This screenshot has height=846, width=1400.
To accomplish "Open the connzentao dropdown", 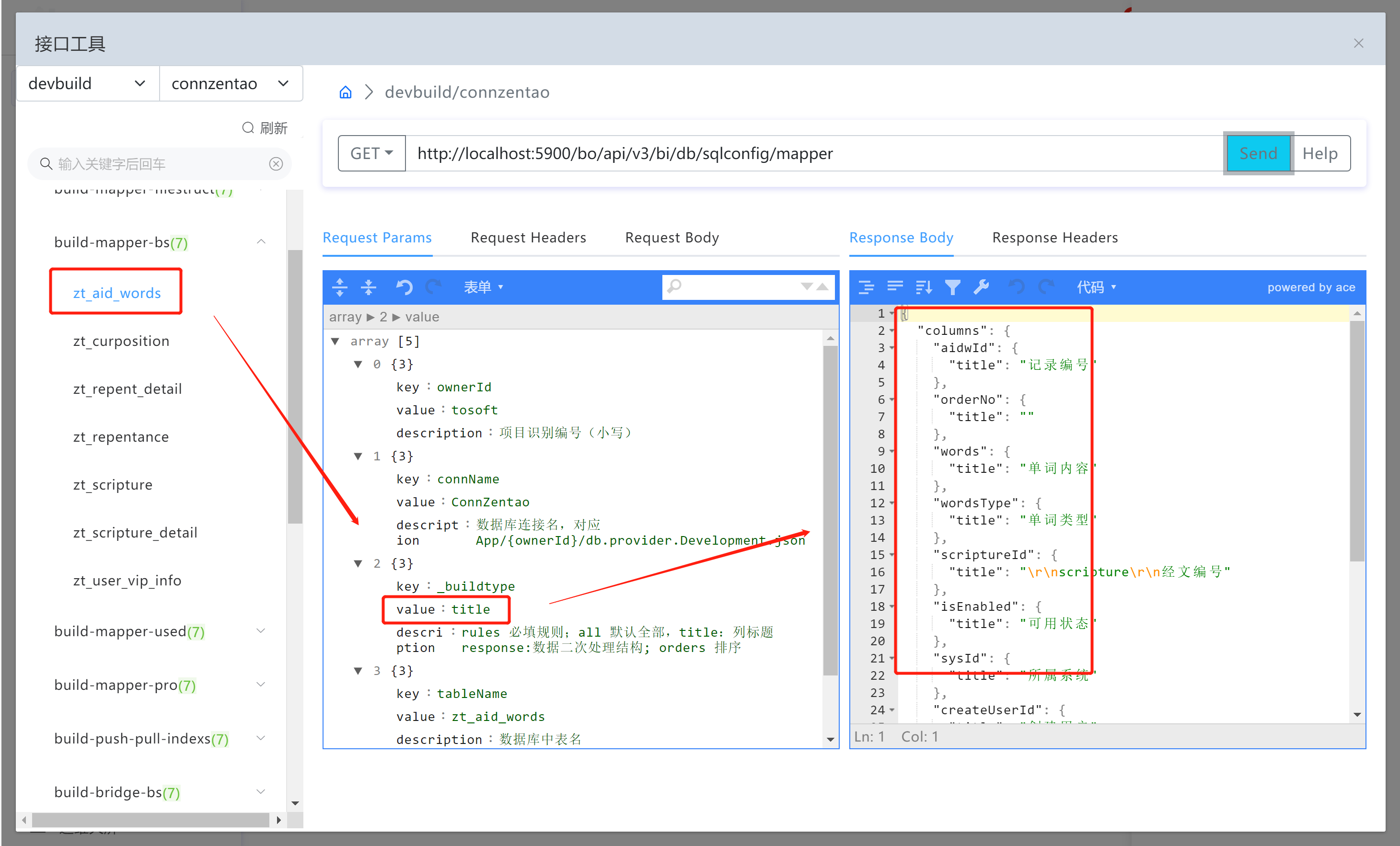I will point(231,83).
